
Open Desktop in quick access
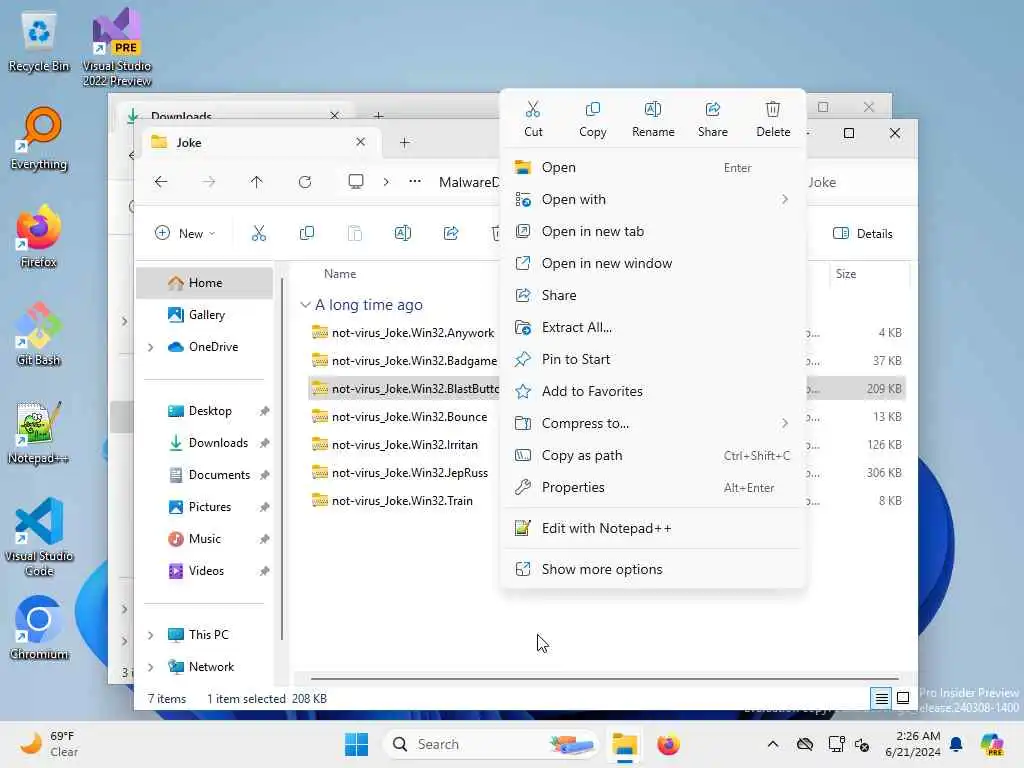click(x=204, y=411)
